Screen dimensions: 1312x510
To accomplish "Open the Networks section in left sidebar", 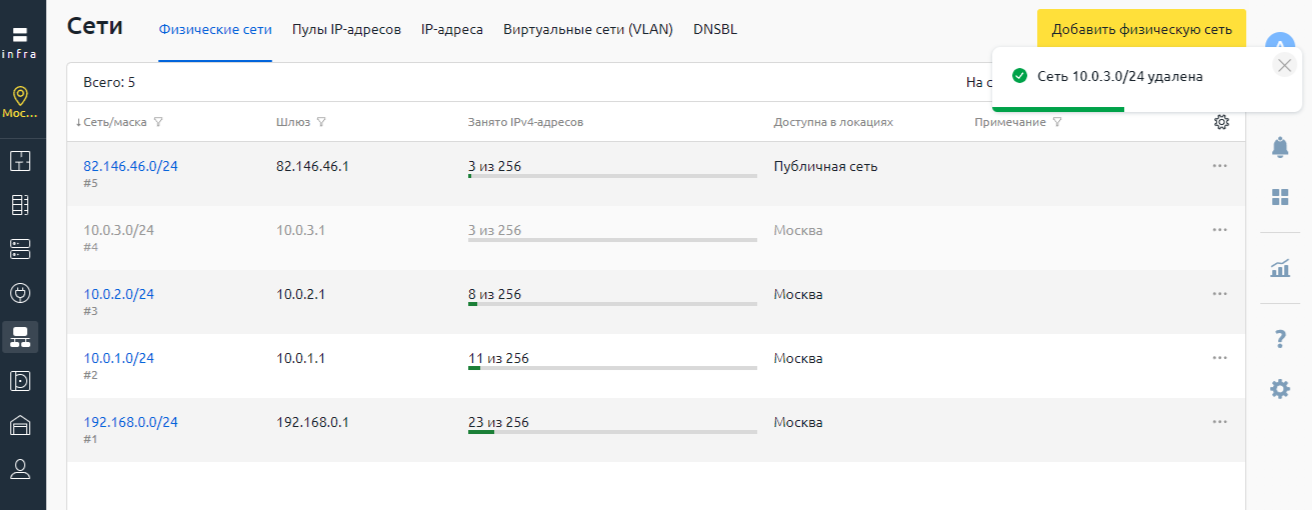I will click(20, 337).
